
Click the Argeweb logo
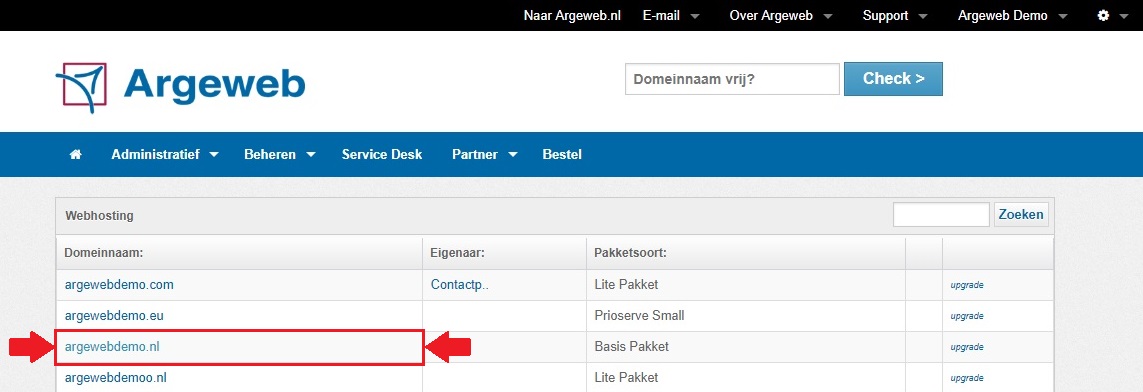(180, 87)
